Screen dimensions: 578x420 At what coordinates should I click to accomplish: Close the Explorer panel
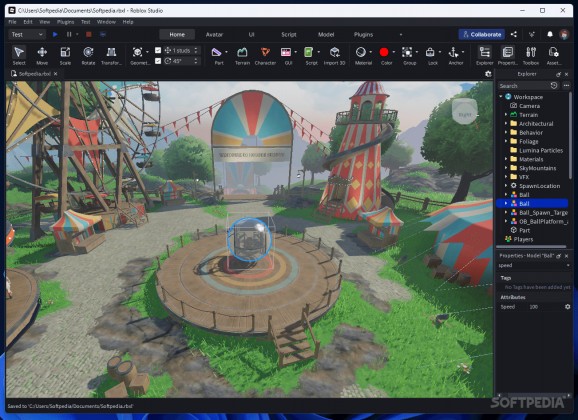click(x=567, y=74)
